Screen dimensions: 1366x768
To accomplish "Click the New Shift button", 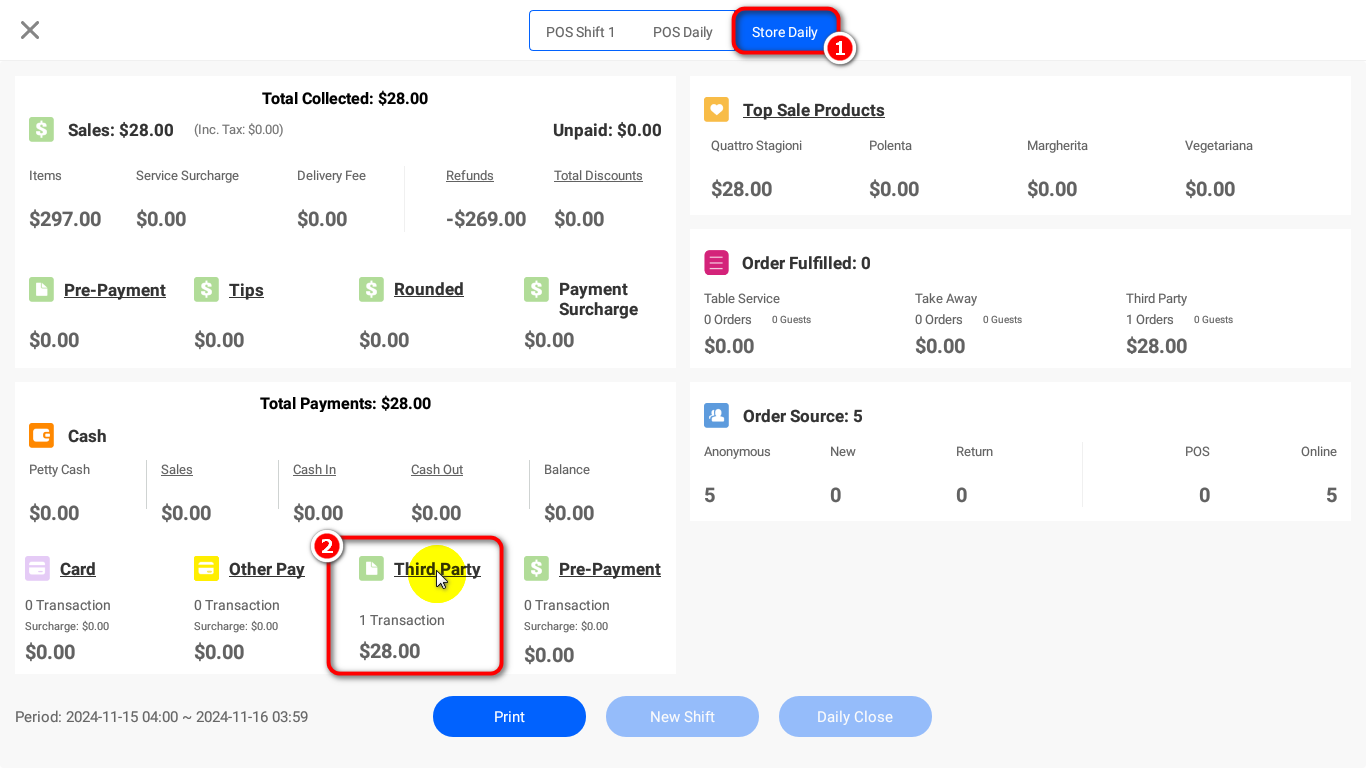I will point(682,716).
